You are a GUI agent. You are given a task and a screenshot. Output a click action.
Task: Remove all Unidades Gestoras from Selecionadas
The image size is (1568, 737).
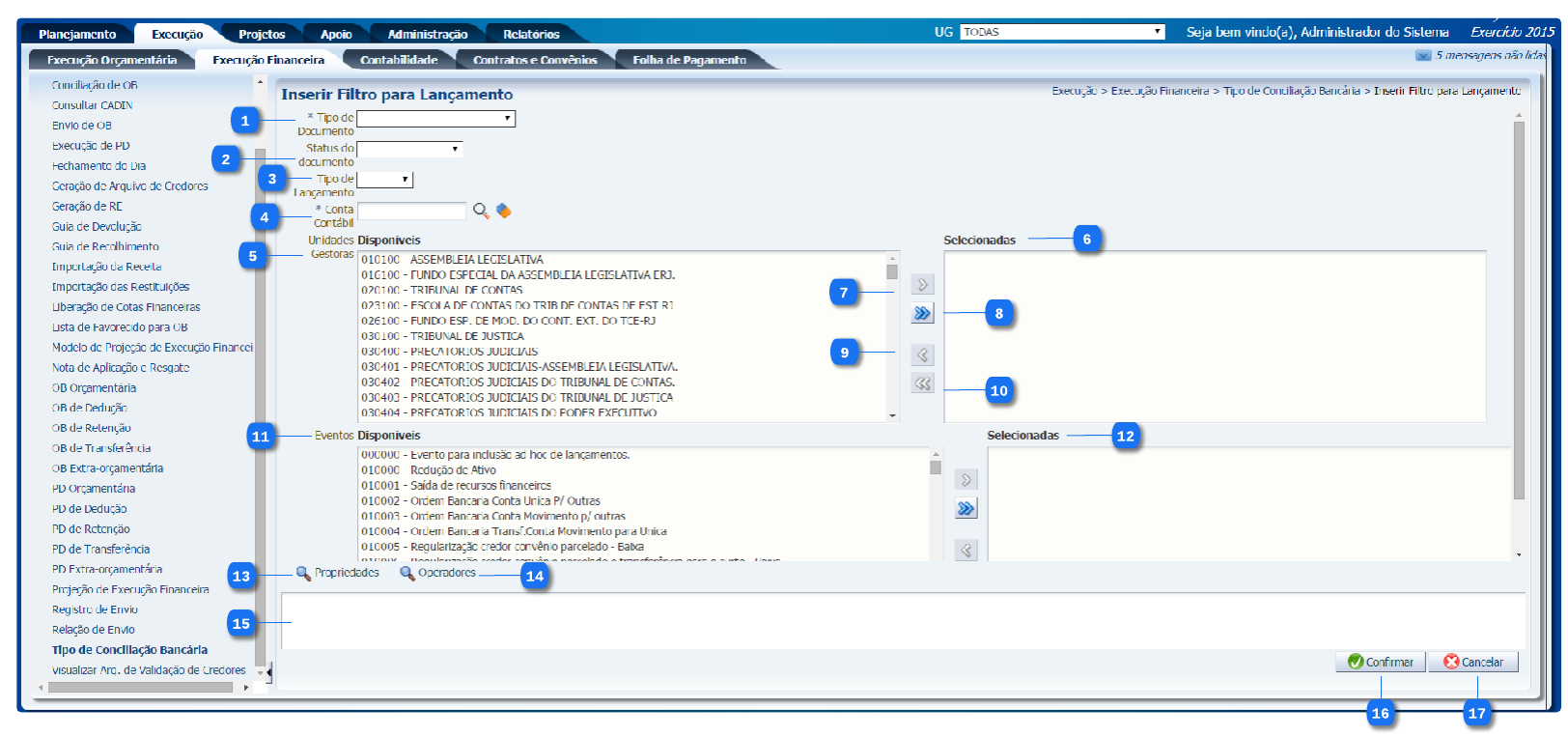pyautogui.click(x=922, y=383)
